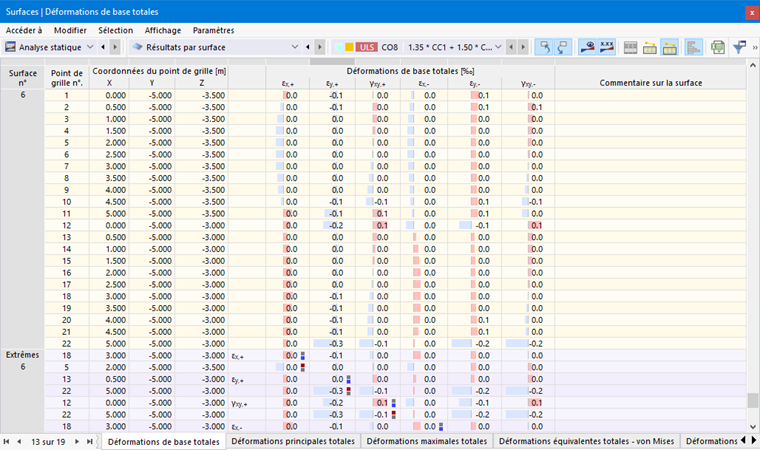Screen dimensions: 760x450
Task: Go to previous results table arrow
Action: pyautogui.click(x=307, y=47)
